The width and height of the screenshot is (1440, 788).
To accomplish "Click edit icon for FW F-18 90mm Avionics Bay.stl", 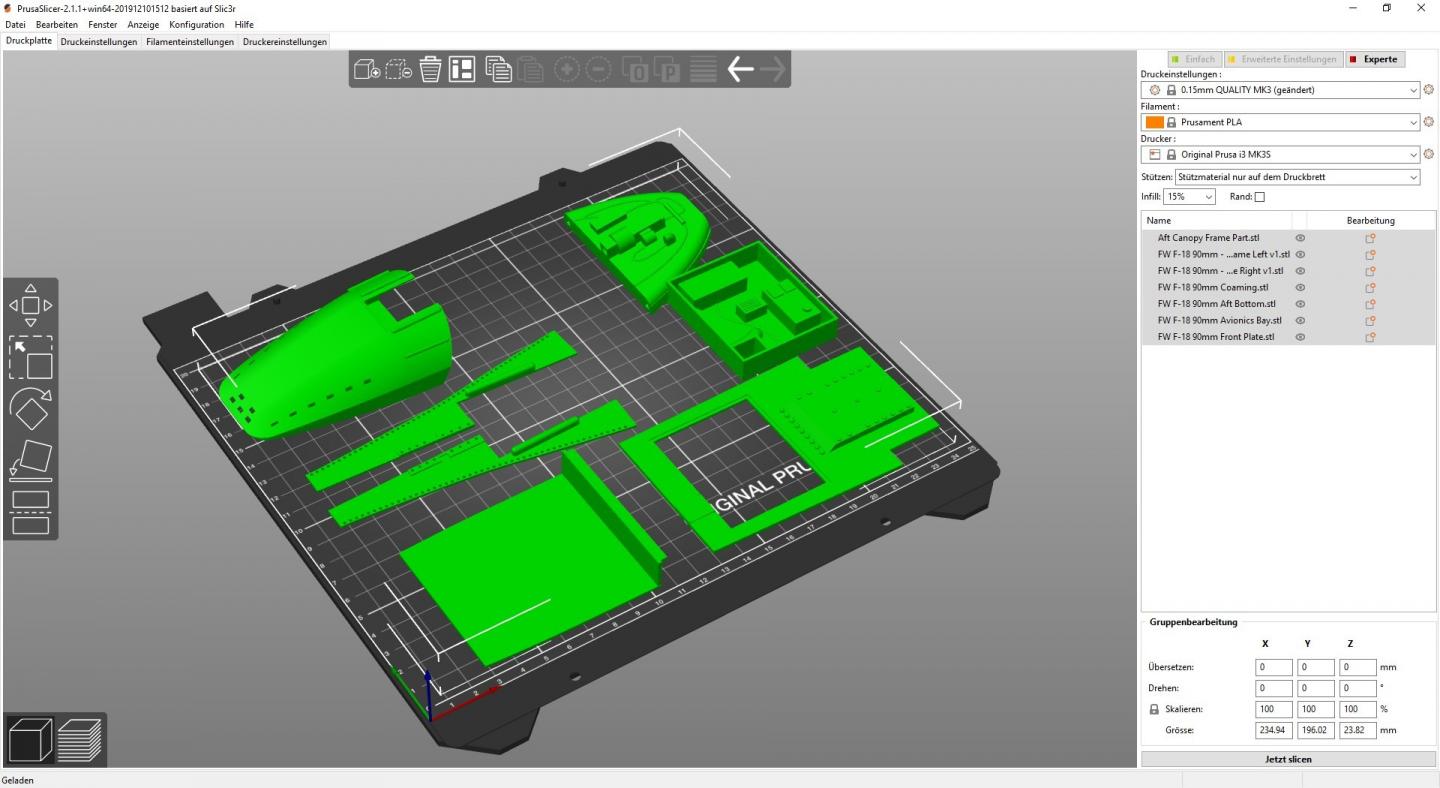I will click(1370, 320).
